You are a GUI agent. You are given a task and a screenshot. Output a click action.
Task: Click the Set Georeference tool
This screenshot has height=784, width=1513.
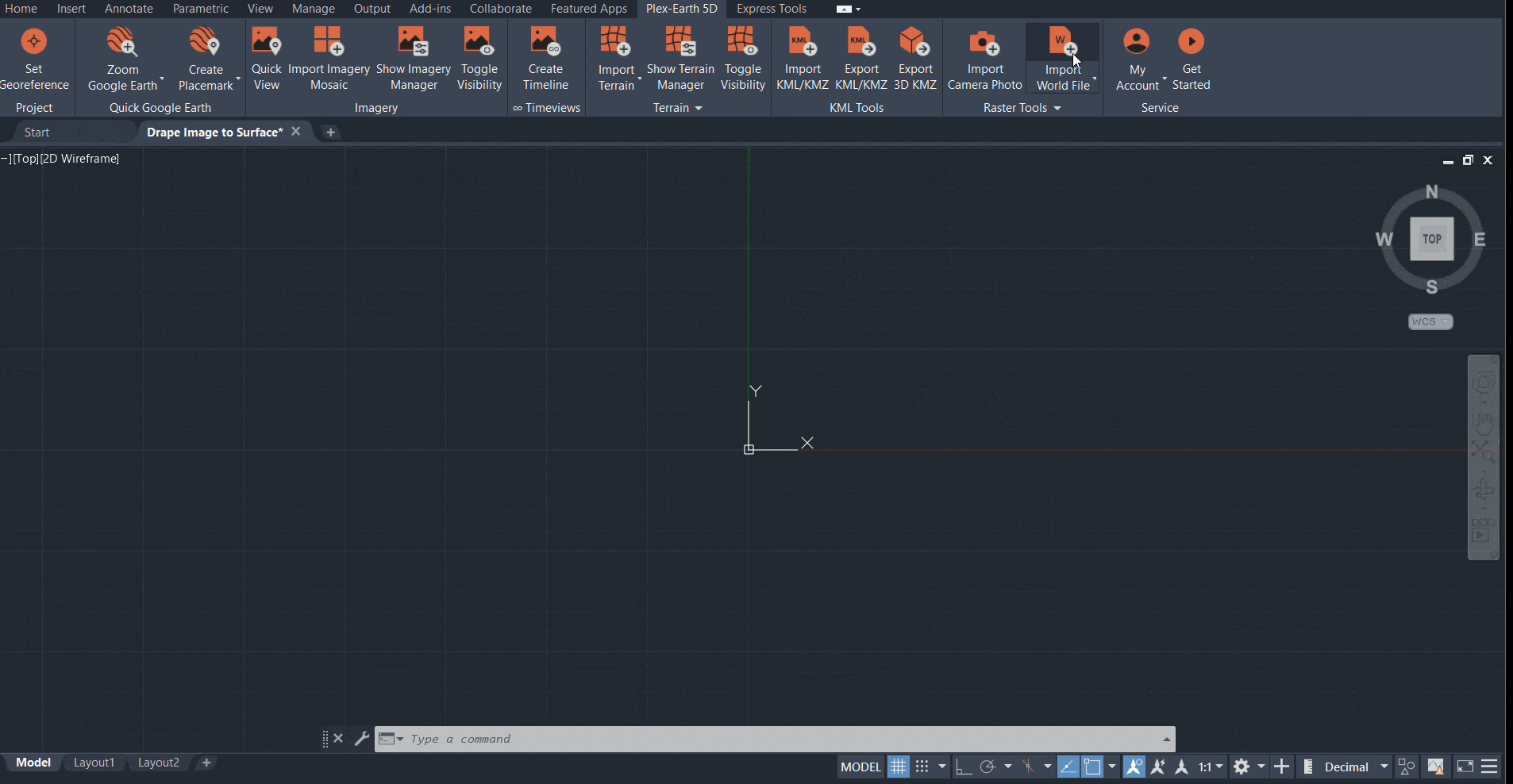point(33,59)
